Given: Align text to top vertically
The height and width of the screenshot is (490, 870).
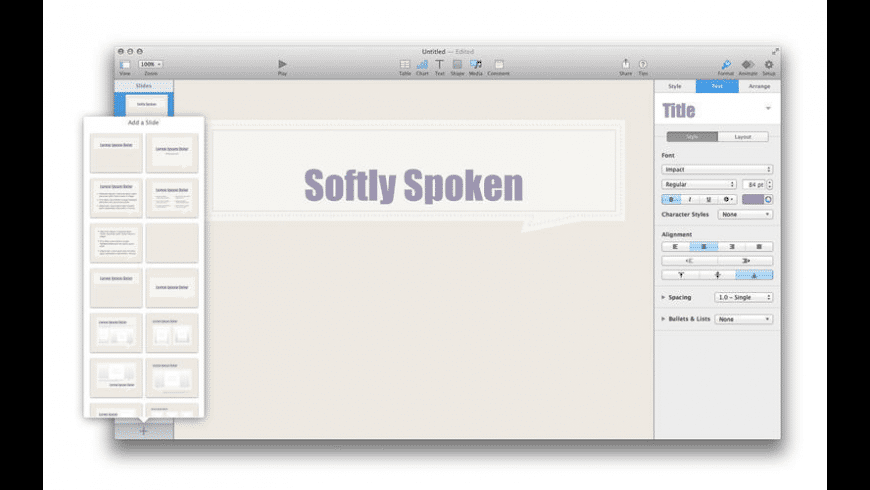Looking at the screenshot, I should click(x=681, y=275).
